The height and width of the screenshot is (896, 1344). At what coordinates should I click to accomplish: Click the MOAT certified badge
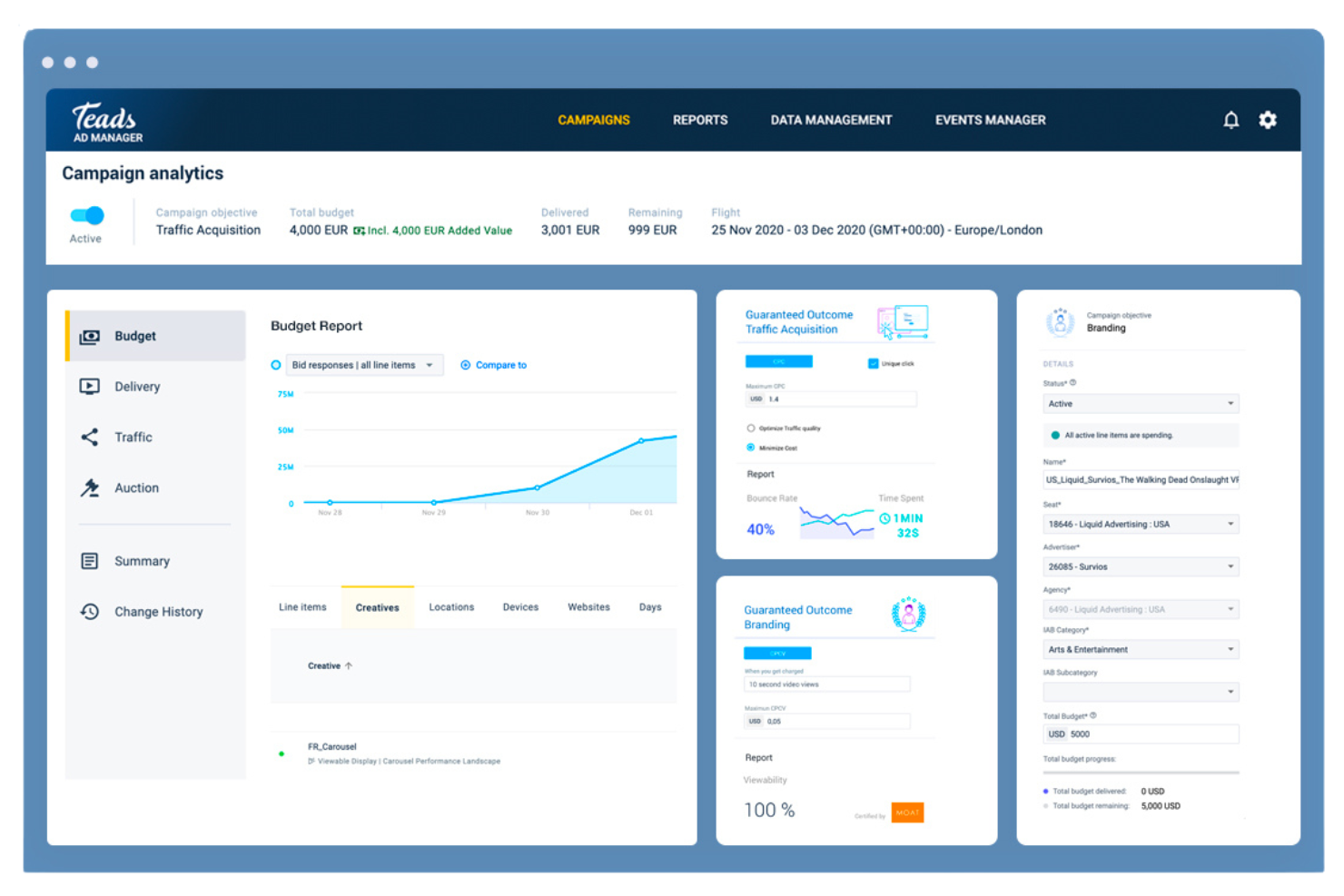(x=907, y=812)
